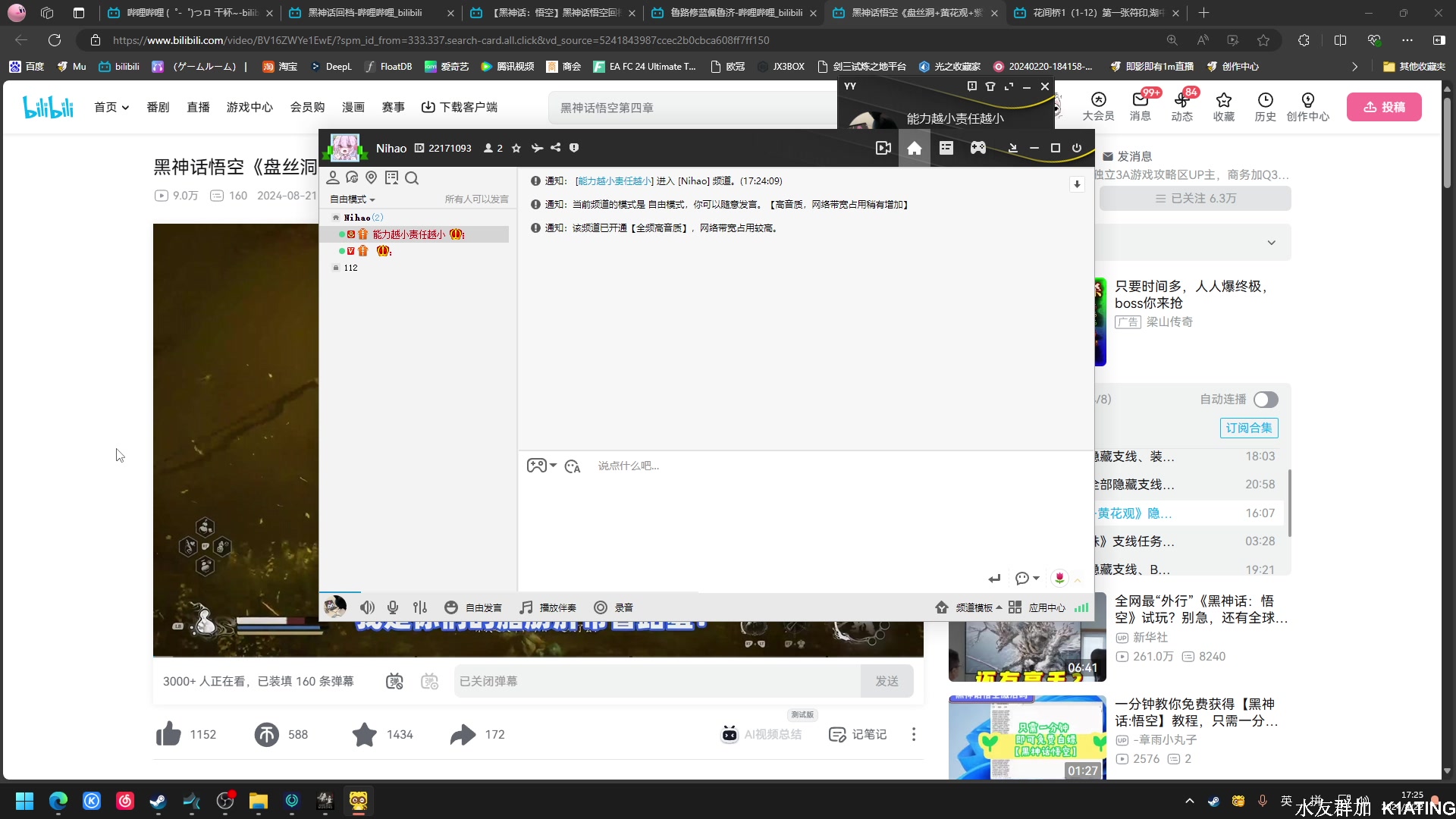Viewport: 1456px width, 819px height.
Task: Click 记笔记 take notes button
Action: (x=858, y=734)
